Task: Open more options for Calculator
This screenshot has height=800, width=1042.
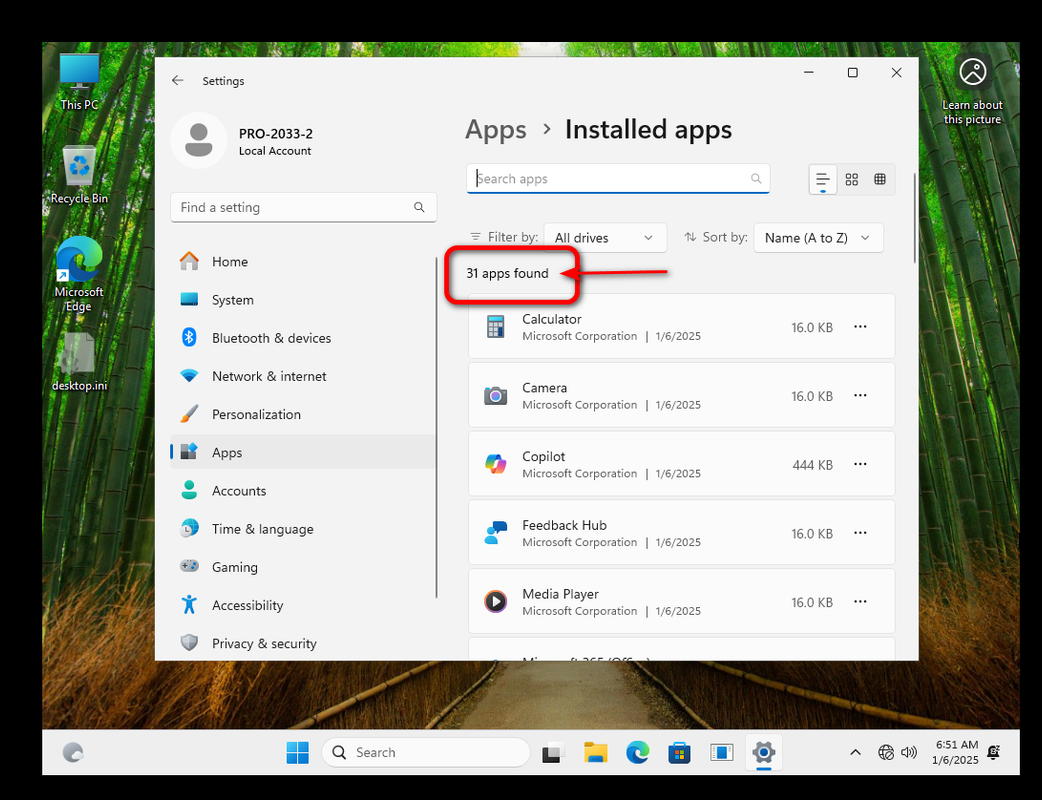Action: pos(860,327)
